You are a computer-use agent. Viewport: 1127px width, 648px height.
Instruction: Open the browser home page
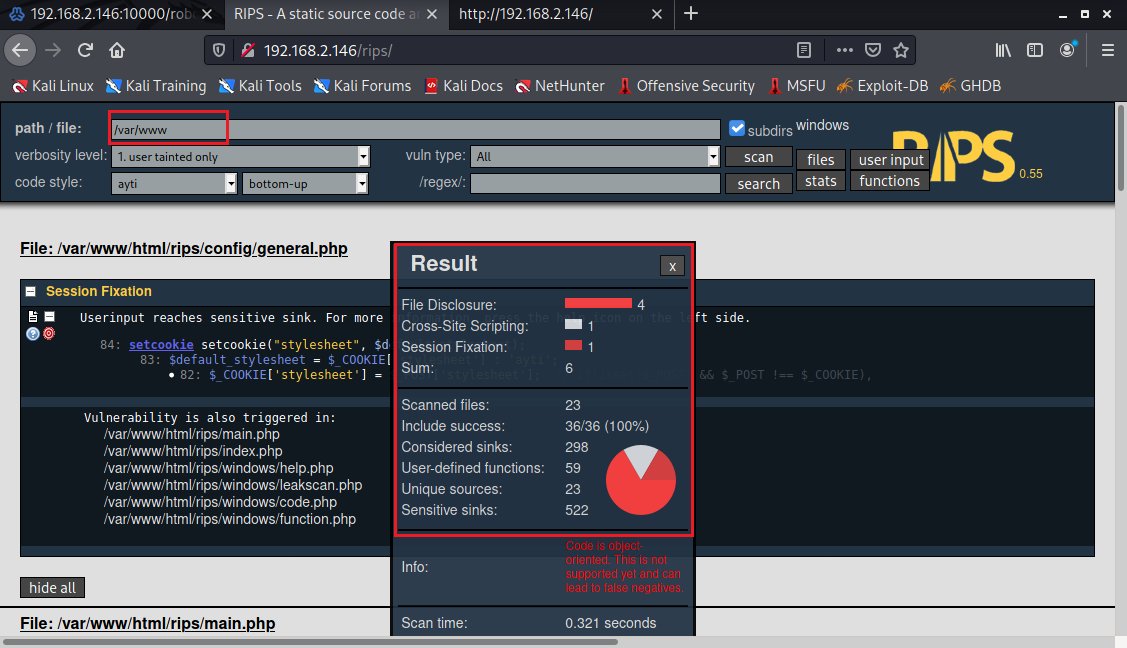point(117,50)
